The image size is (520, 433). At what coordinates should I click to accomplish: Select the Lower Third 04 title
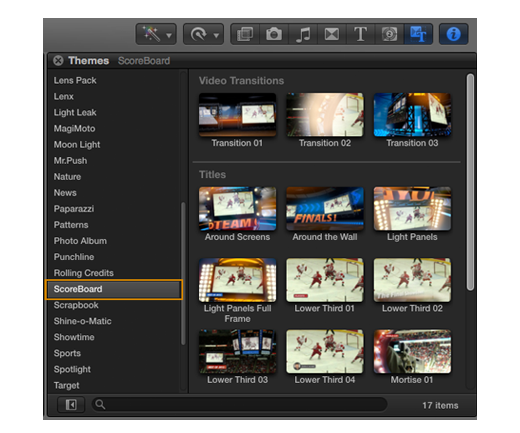(x=325, y=351)
